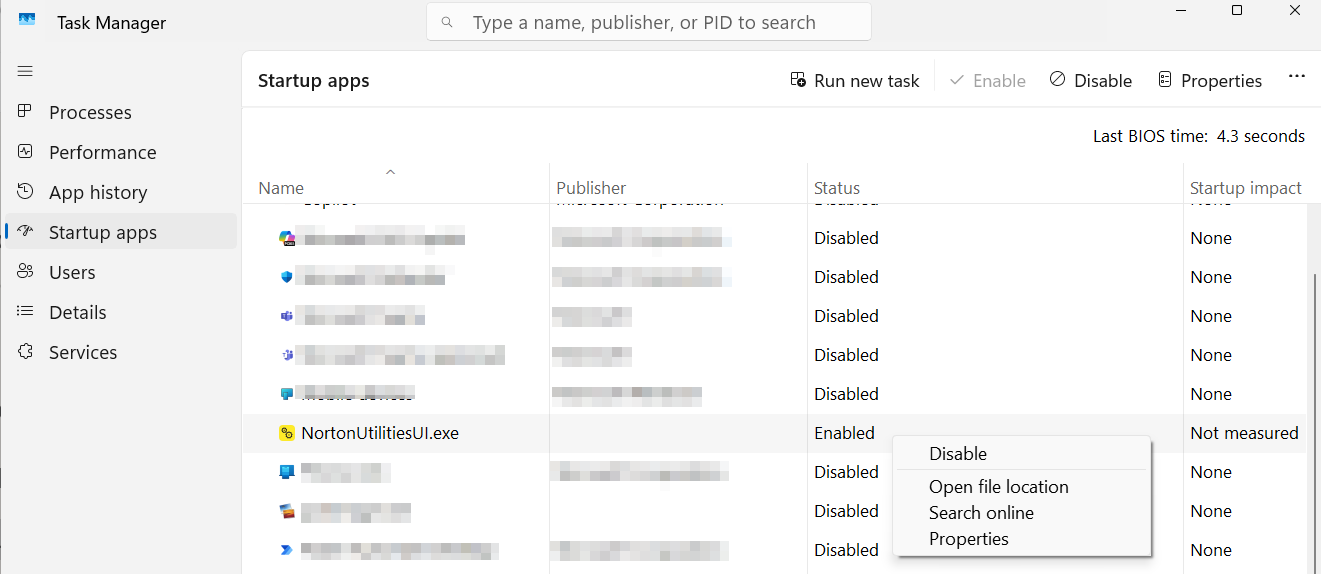
Task: Click the Task Manager app icon in title bar
Action: click(x=27, y=21)
